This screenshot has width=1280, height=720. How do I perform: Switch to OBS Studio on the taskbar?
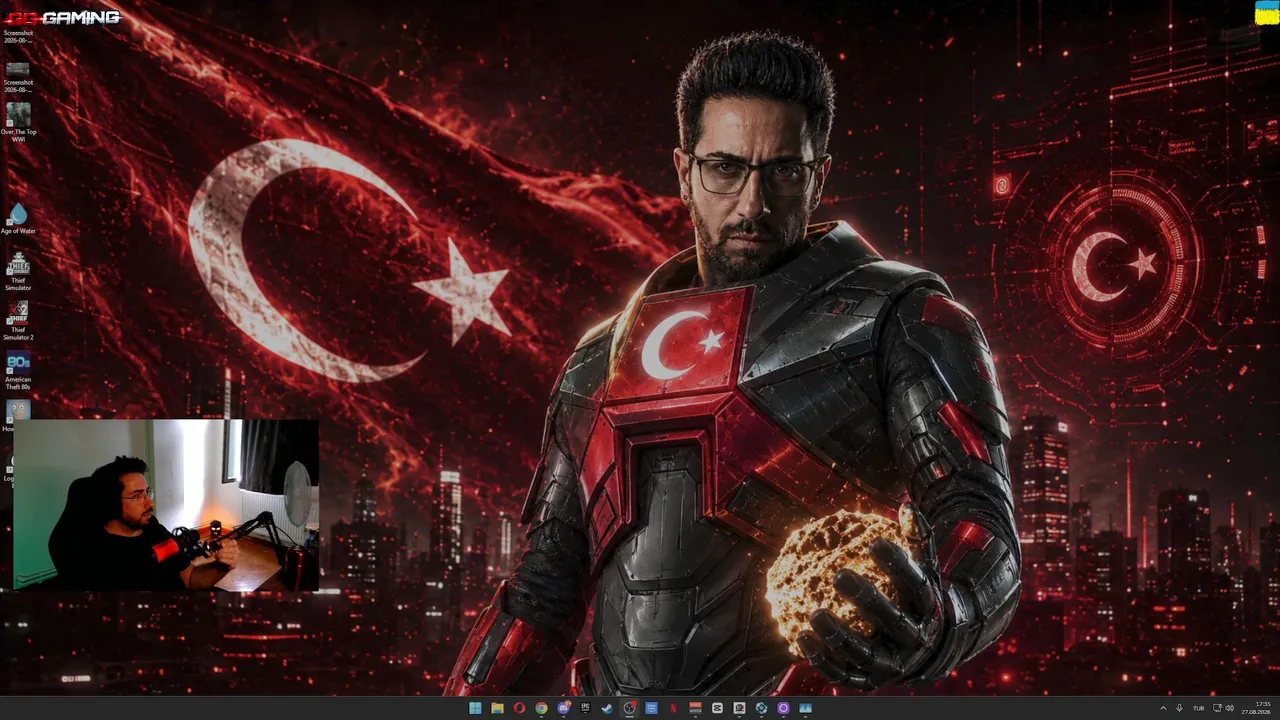pos(629,708)
